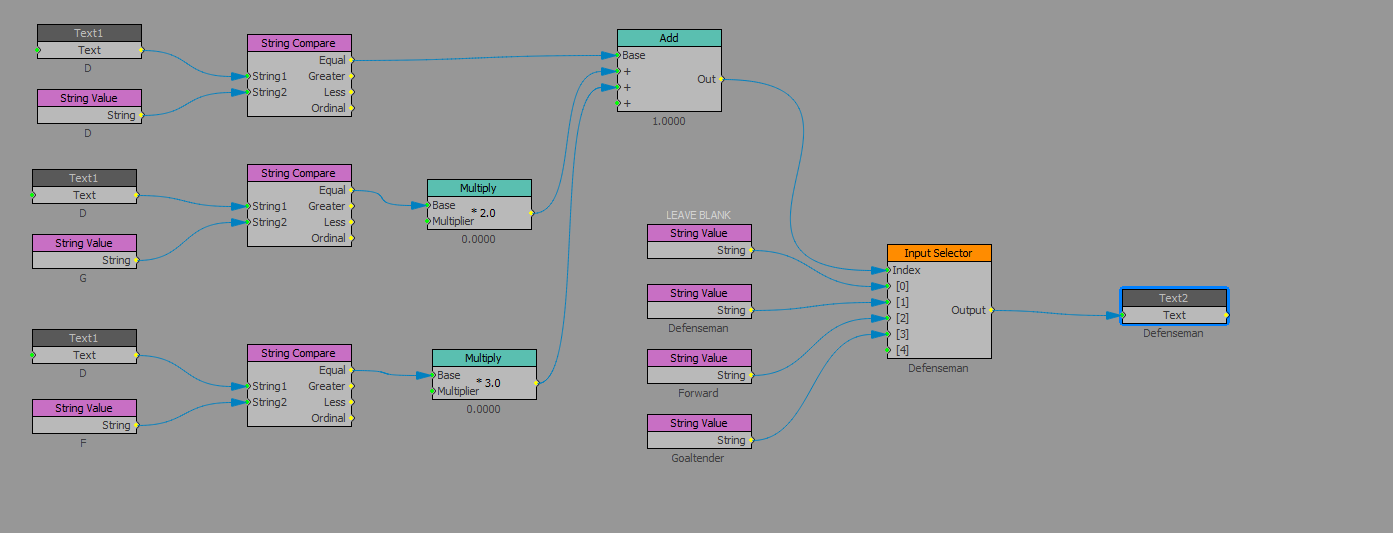Click Base port of the * 3.0 Multiply
This screenshot has height=533, width=1393.
(x=435, y=375)
